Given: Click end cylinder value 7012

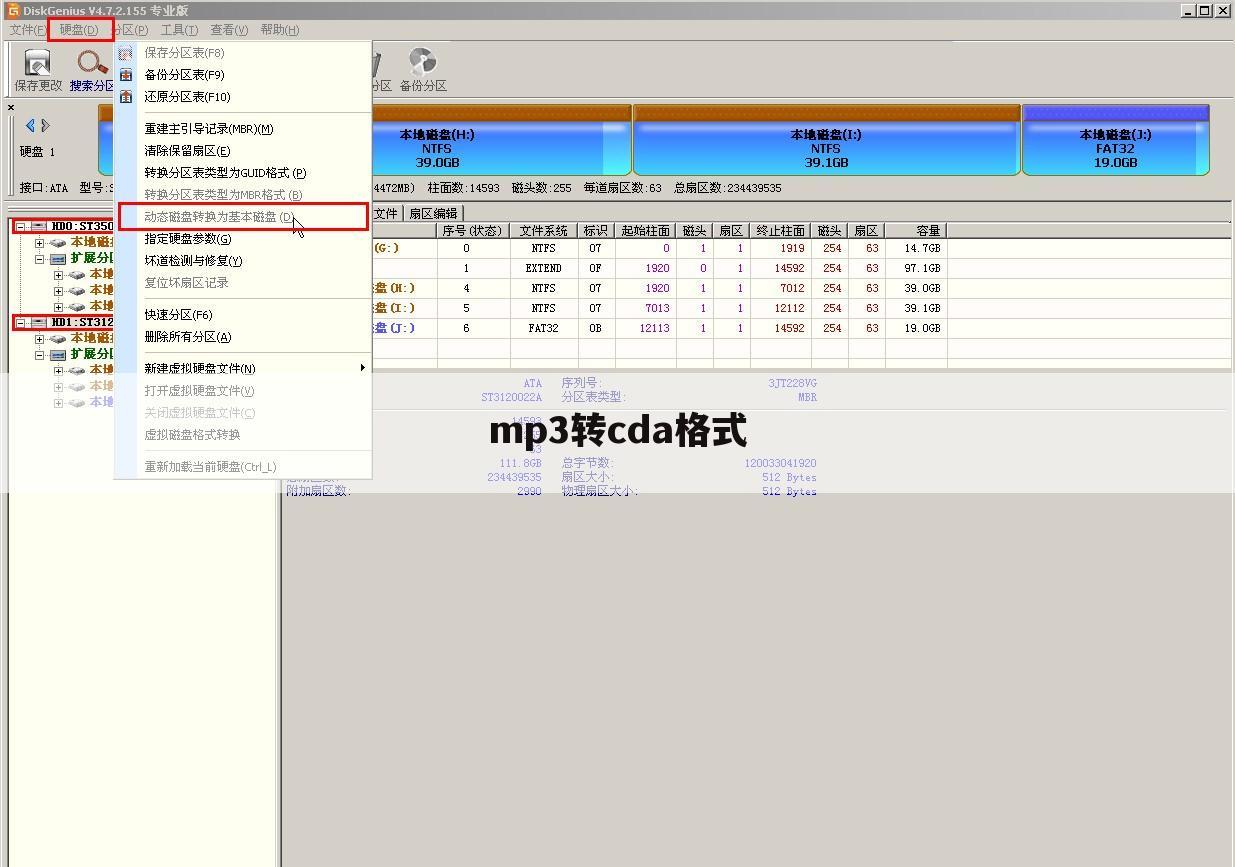Looking at the screenshot, I should point(792,289).
